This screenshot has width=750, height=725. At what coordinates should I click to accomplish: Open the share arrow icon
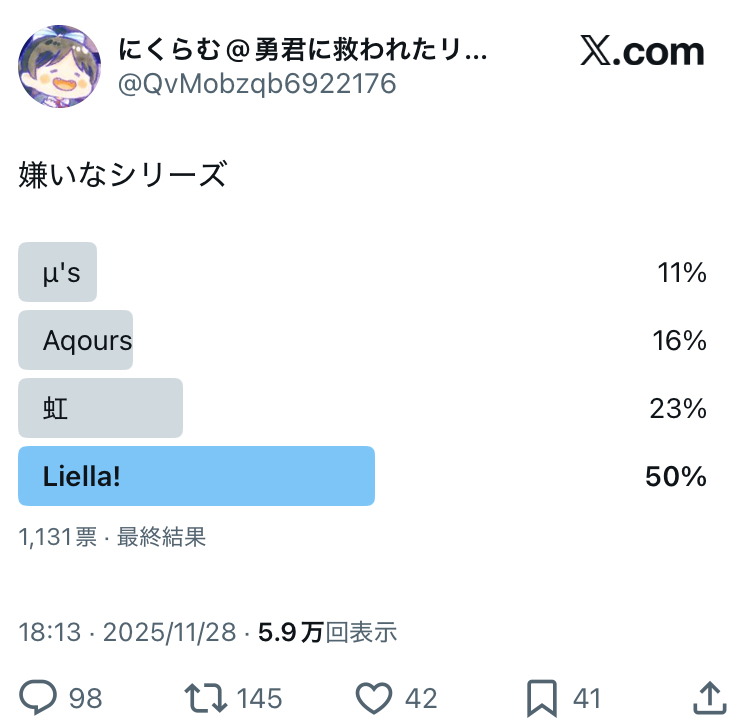point(708,696)
